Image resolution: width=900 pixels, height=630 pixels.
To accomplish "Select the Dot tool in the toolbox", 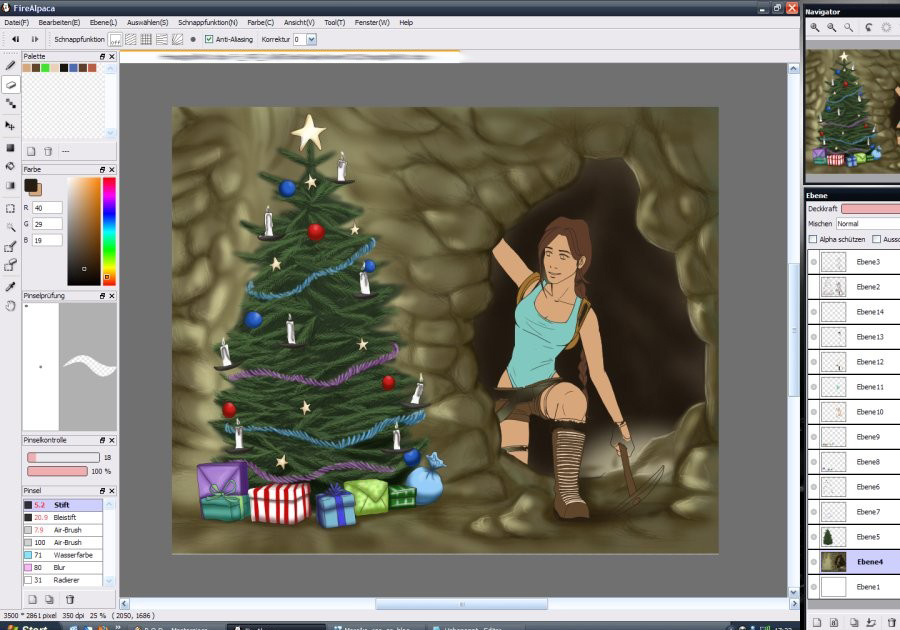I will click(10, 104).
